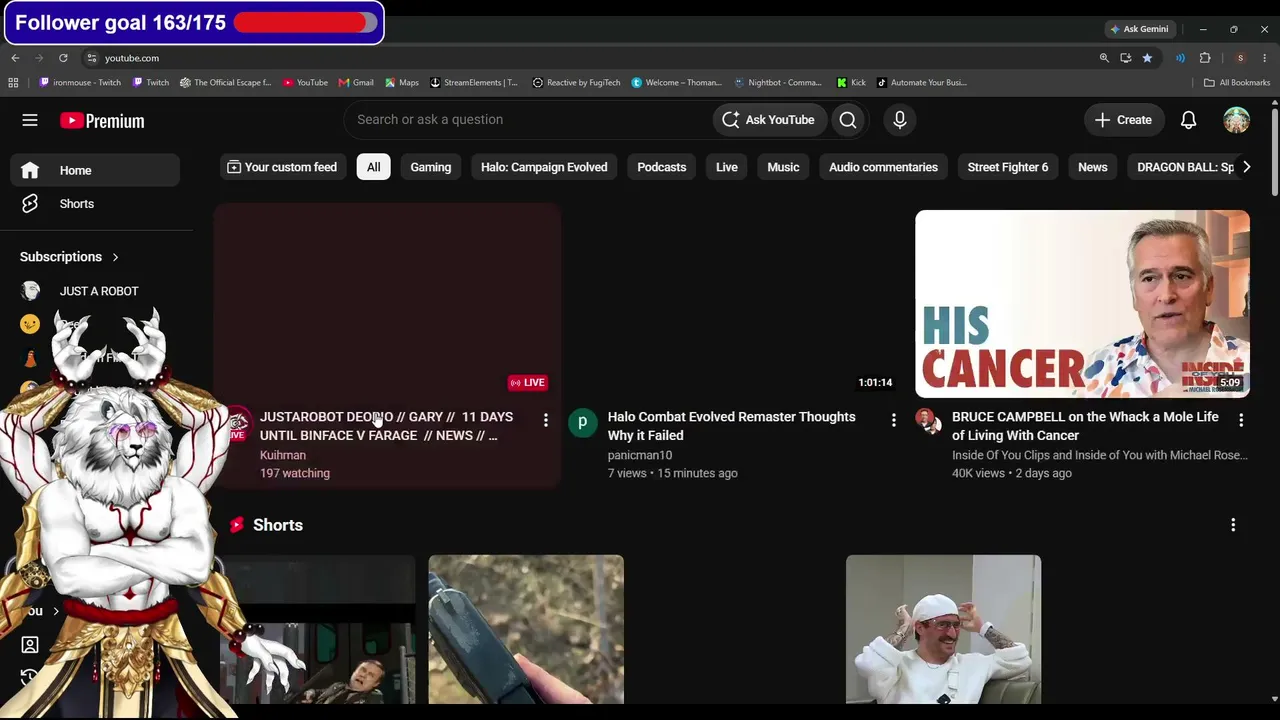Go back with browser back arrow
Screen dimensions: 1280x720
tap(15, 58)
